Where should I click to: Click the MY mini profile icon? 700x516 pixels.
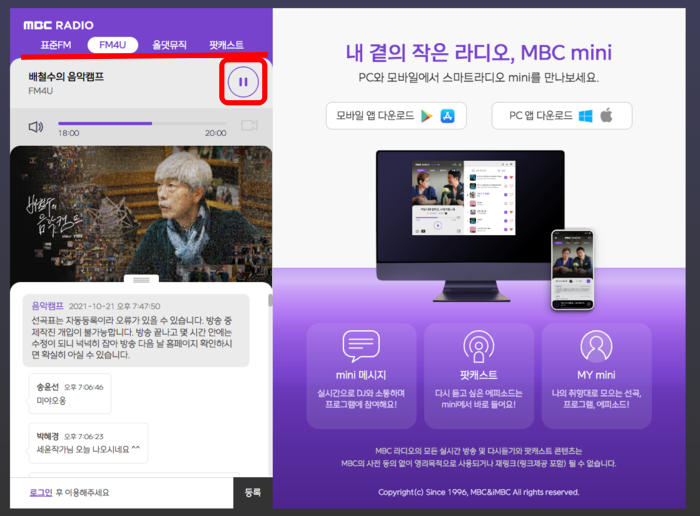click(596, 345)
